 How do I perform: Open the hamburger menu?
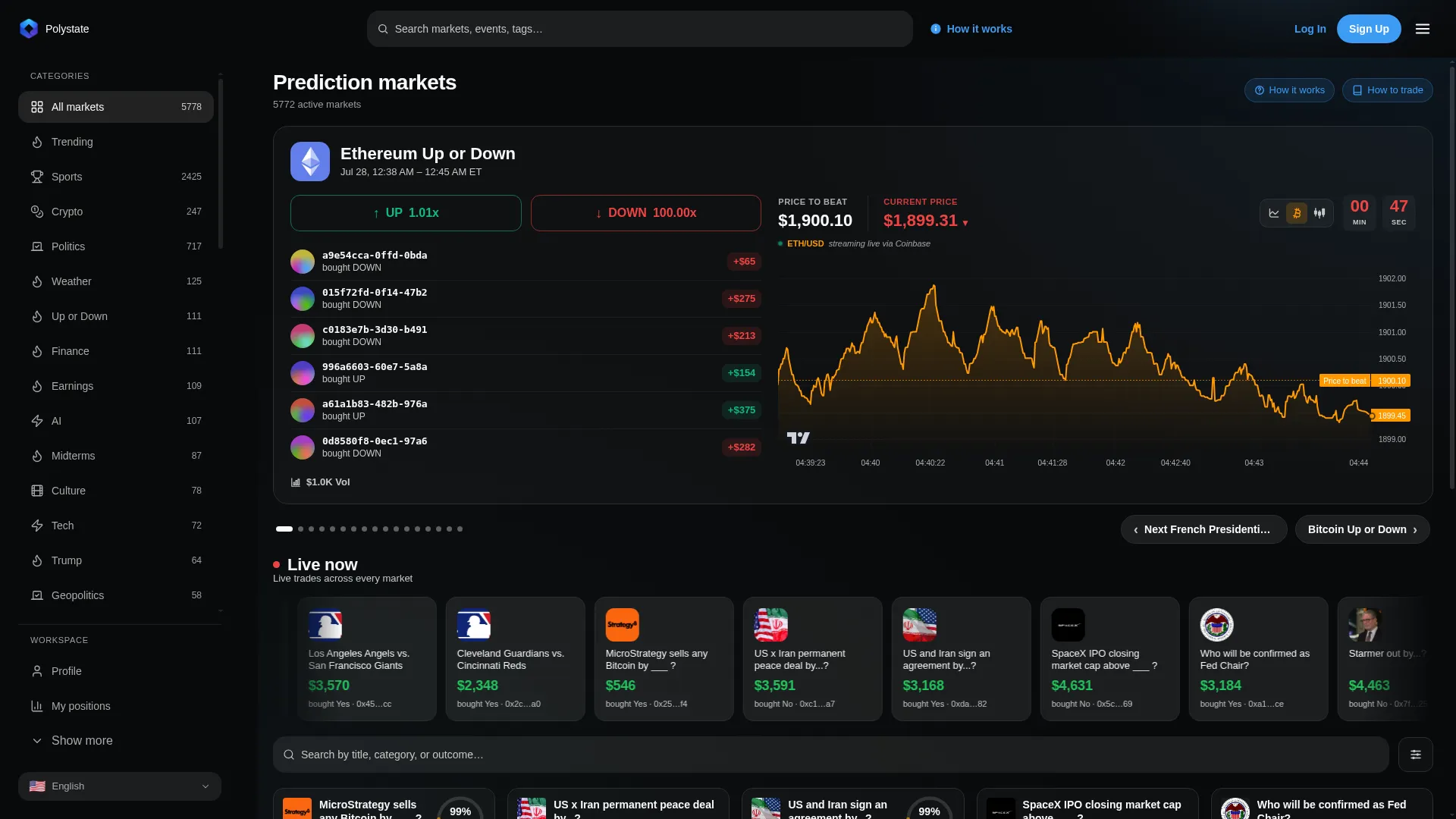(1423, 29)
